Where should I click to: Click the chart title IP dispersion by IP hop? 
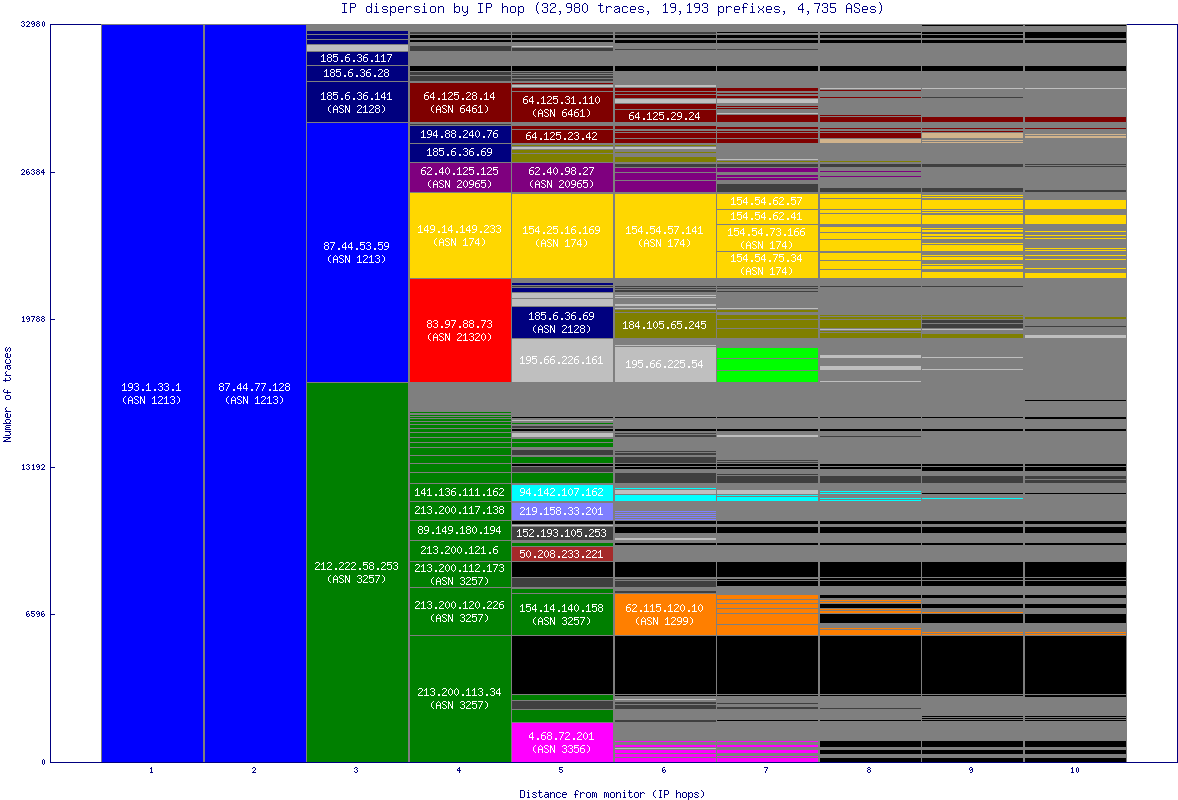(589, 9)
